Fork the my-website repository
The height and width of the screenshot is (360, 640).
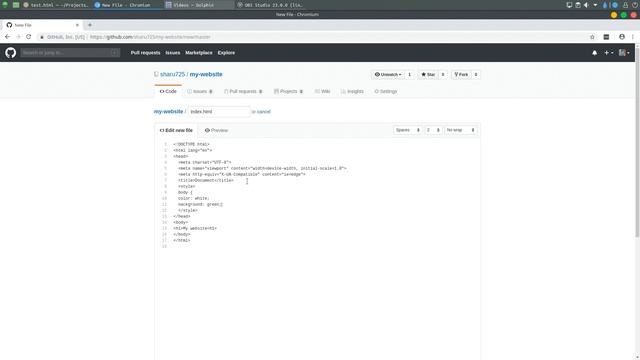[x=461, y=75]
